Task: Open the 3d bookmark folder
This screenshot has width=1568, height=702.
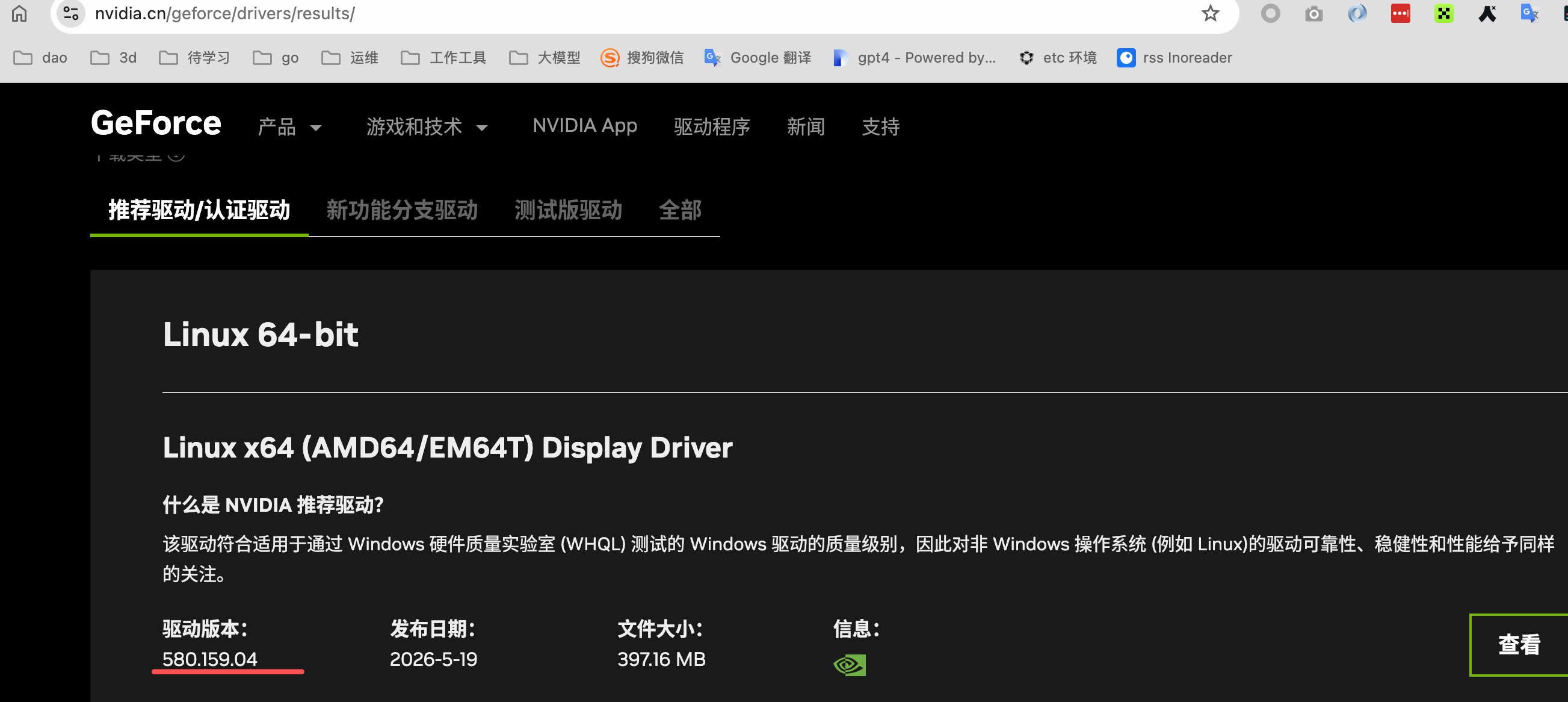Action: point(113,58)
